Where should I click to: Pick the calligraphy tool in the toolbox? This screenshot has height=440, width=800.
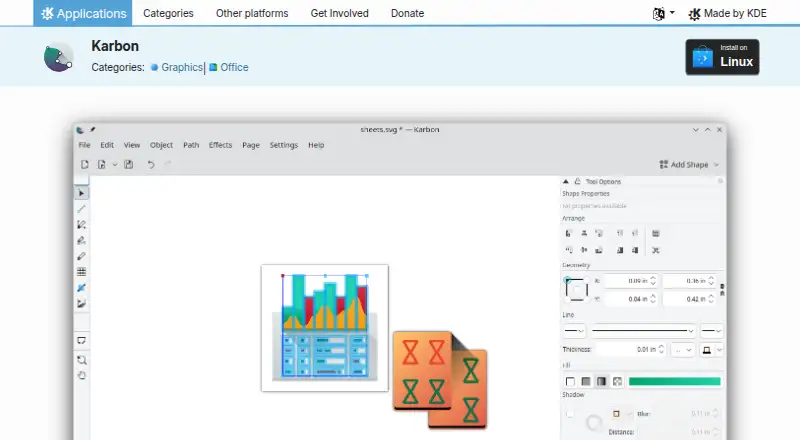(x=81, y=240)
